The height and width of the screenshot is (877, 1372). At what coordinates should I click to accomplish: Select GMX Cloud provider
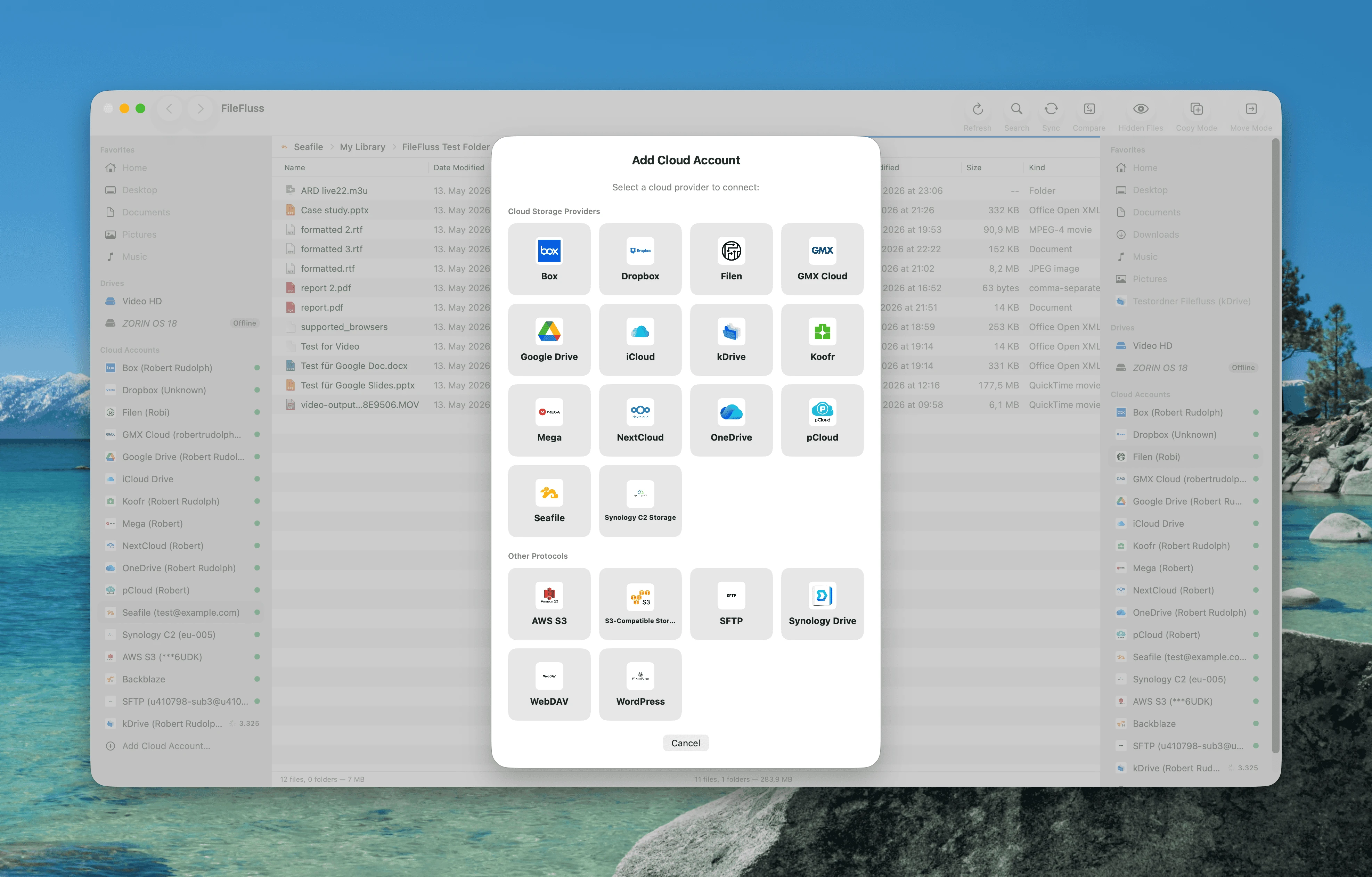[822, 259]
